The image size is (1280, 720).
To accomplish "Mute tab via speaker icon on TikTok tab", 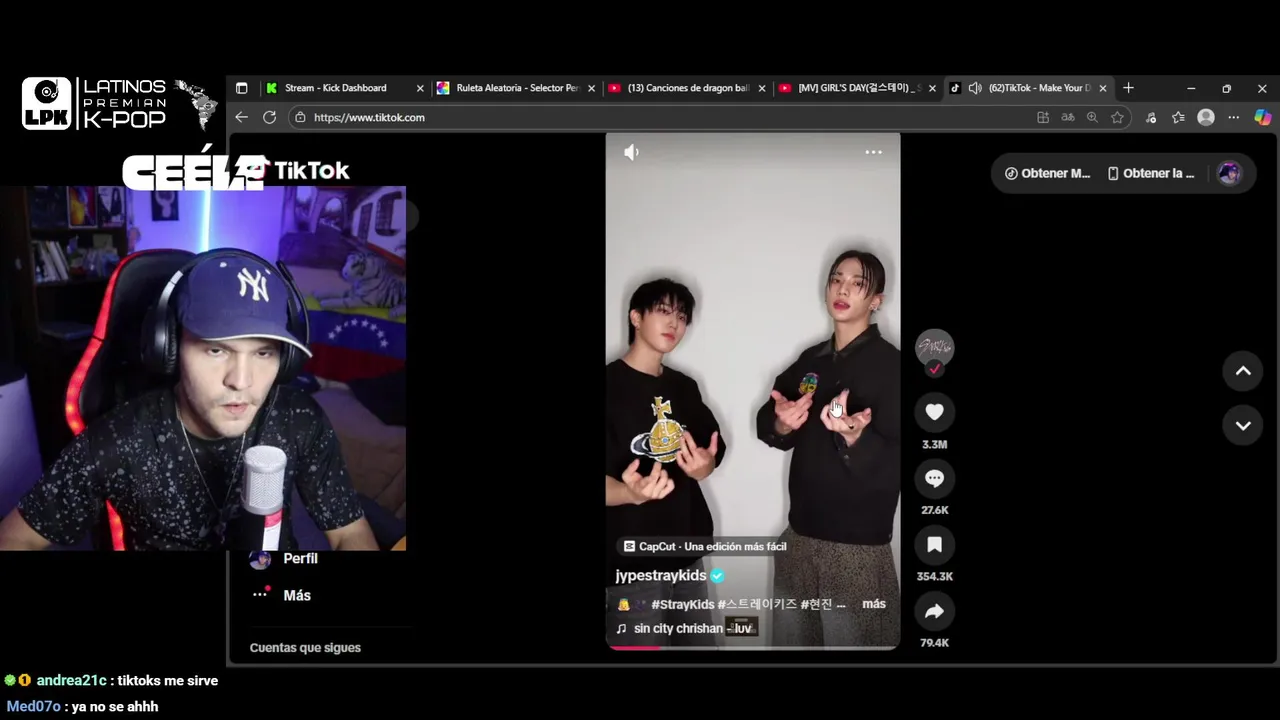I will pyautogui.click(x=975, y=88).
